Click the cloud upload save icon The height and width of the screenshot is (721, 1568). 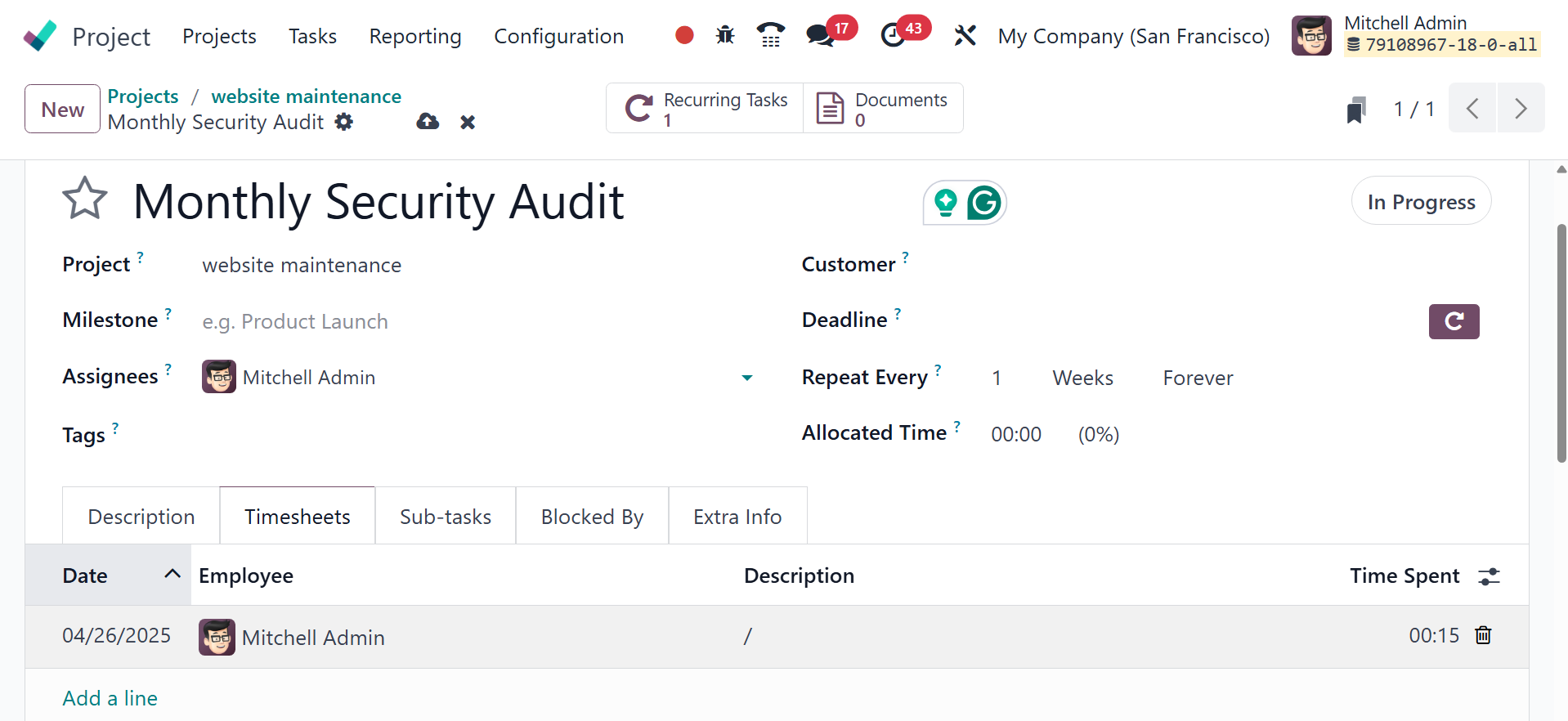[428, 122]
